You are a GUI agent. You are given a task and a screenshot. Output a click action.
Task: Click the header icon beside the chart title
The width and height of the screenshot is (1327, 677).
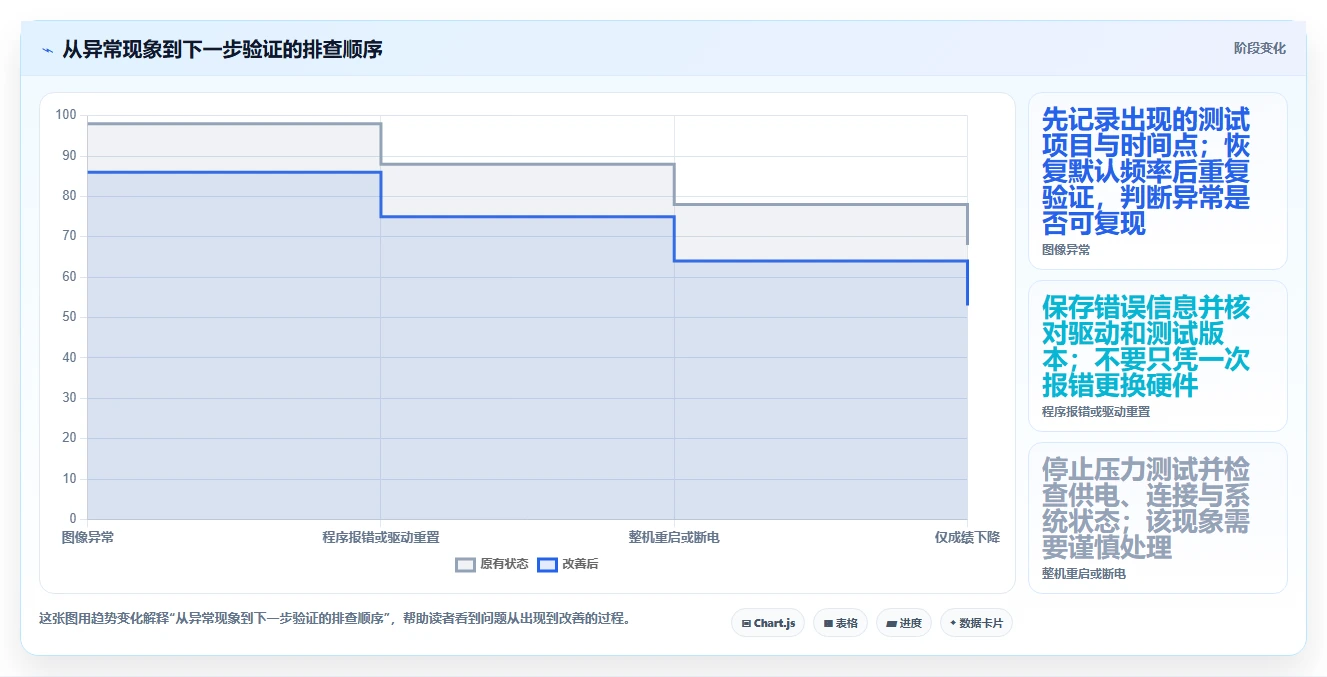click(x=48, y=49)
